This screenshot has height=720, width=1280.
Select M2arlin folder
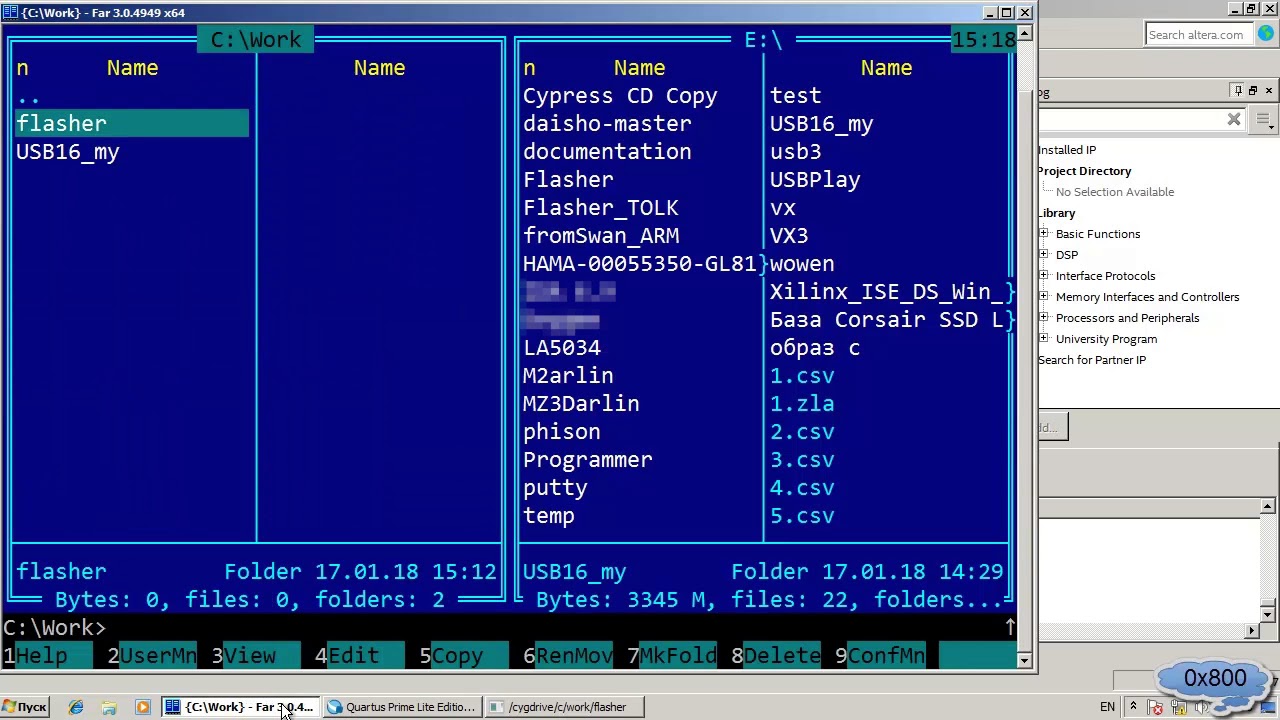[568, 376]
